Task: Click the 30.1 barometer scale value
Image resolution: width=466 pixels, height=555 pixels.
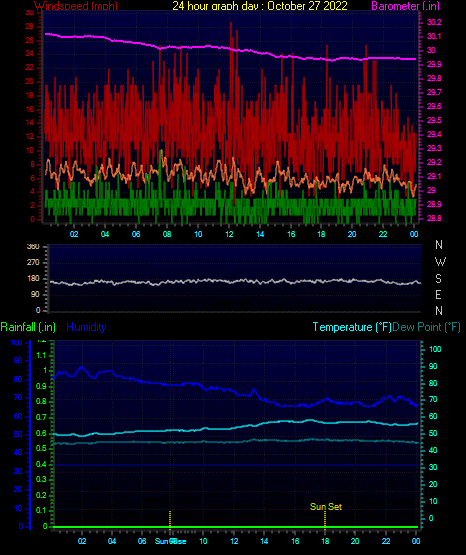Action: point(434,36)
